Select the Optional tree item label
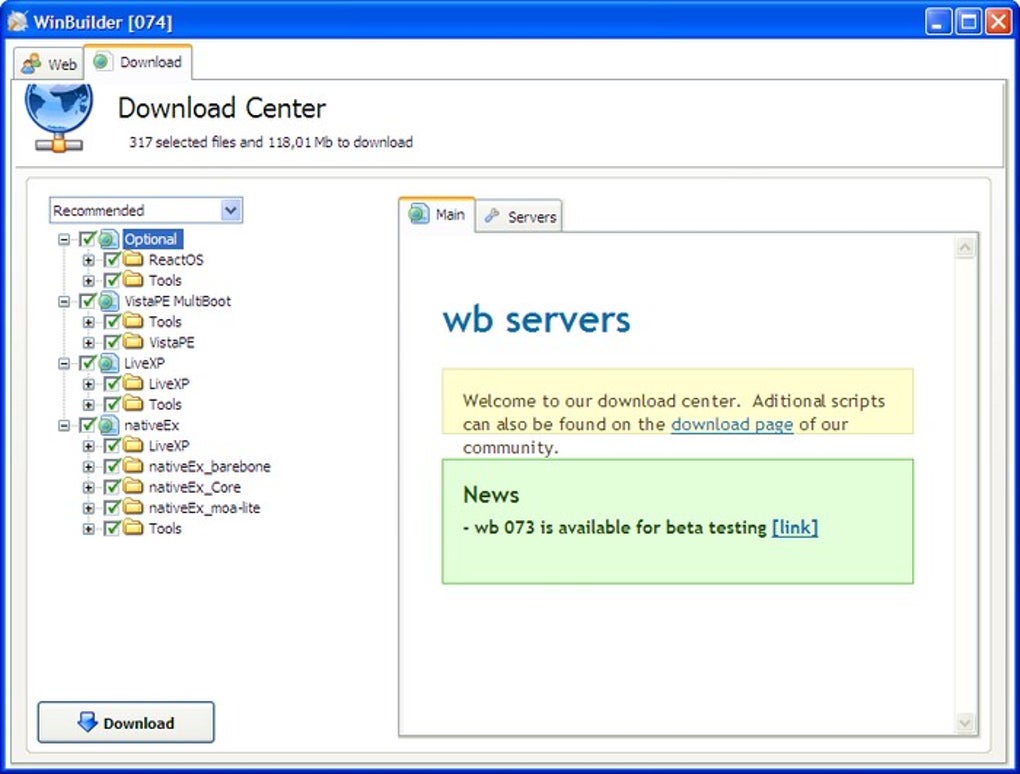This screenshot has height=774, width=1020. [152, 239]
